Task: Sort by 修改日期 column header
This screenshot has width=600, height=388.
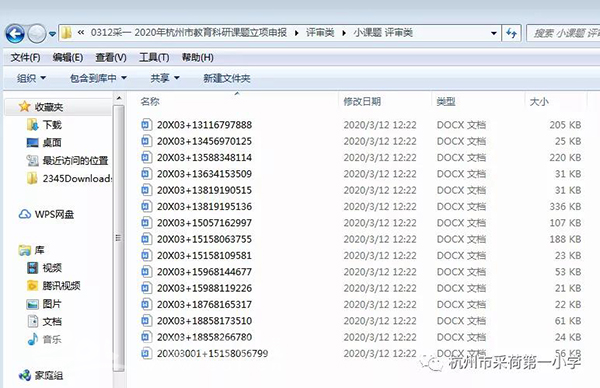Action: coord(362,101)
